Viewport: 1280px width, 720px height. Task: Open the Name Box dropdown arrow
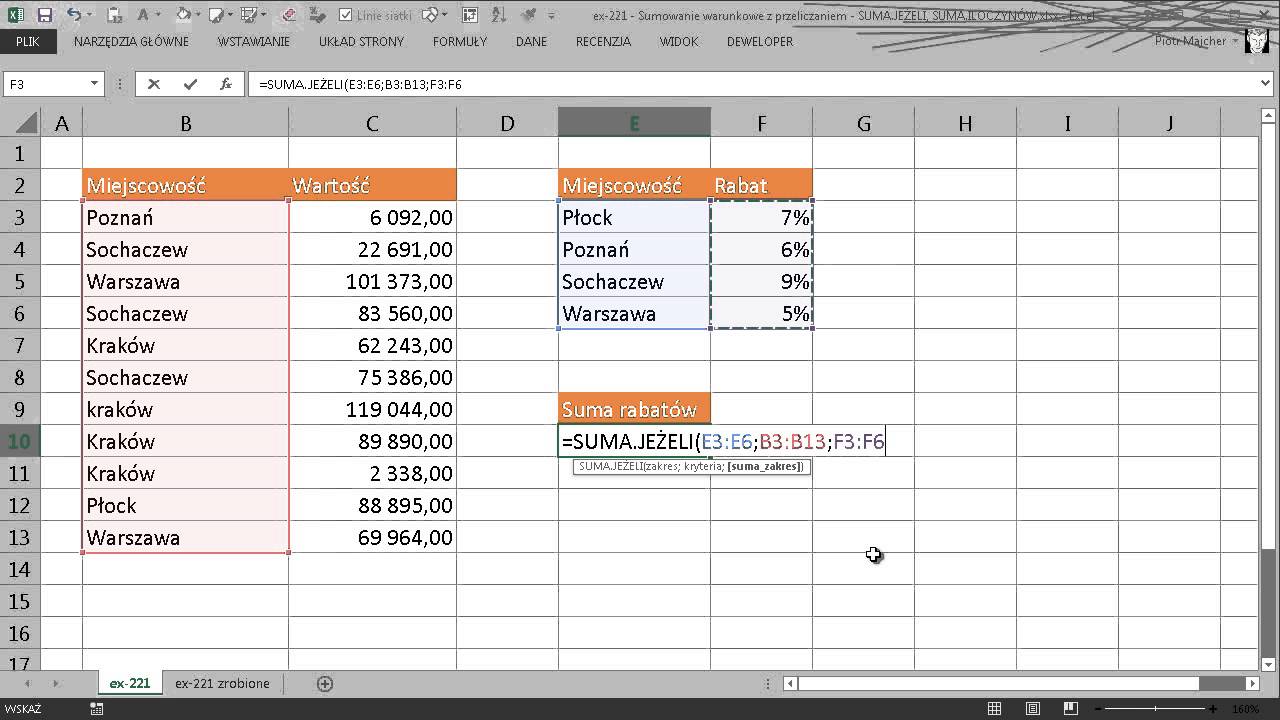pos(95,84)
